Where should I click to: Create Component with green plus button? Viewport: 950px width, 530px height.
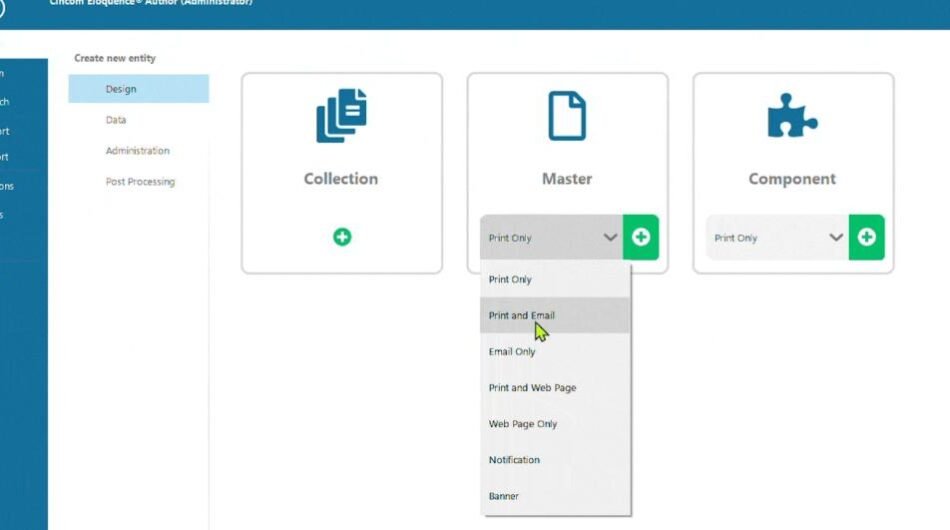866,237
